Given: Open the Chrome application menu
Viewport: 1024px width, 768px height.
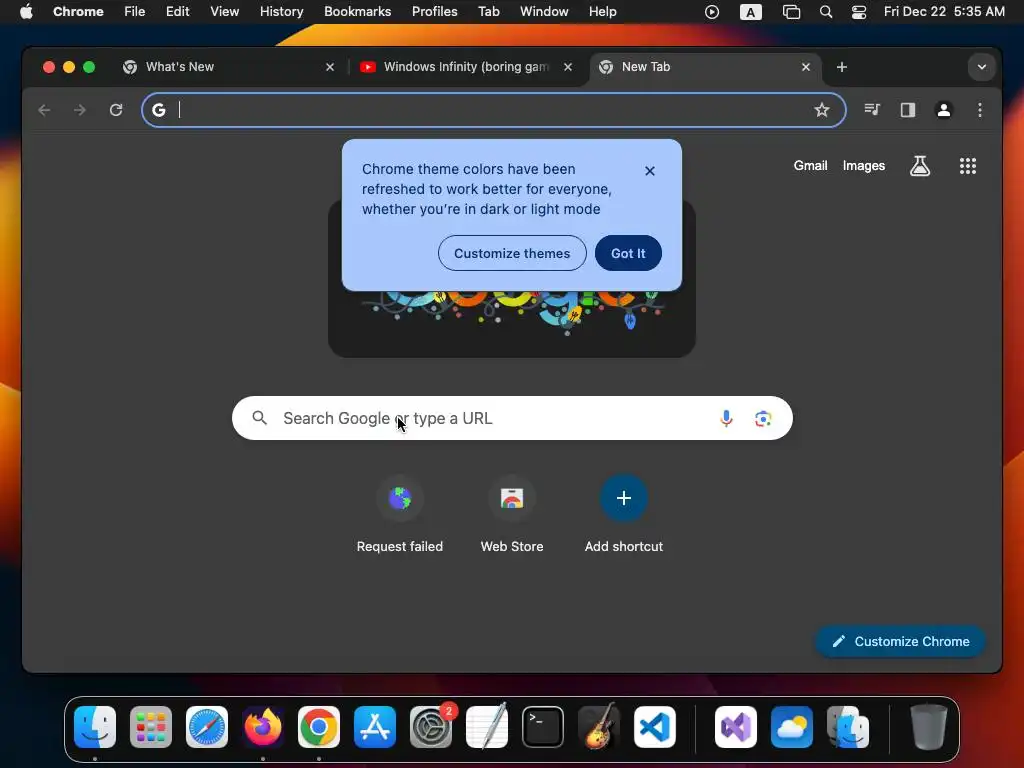Looking at the screenshot, I should (x=78, y=12).
